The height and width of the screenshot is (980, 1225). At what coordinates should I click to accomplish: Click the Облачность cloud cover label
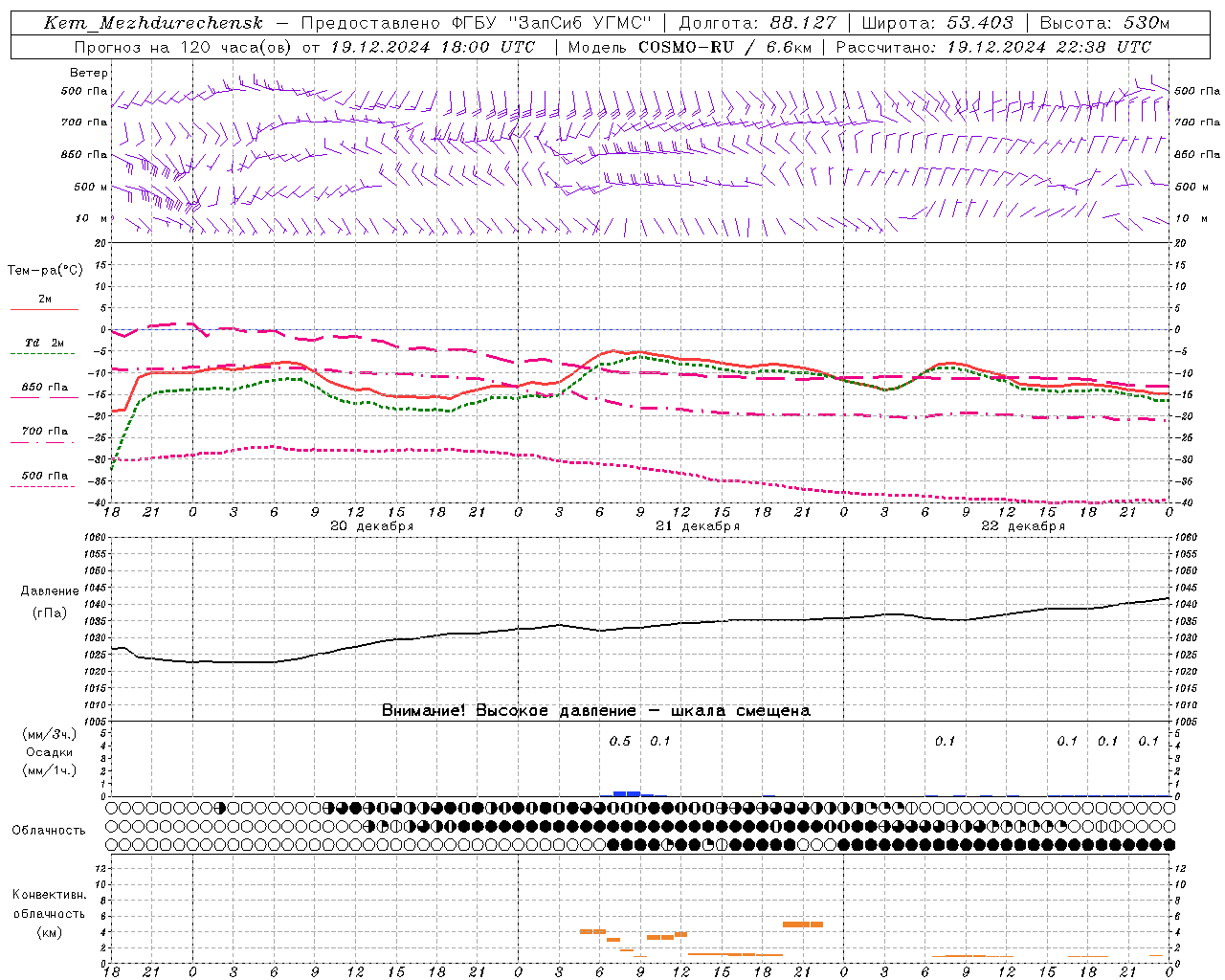pos(49,831)
